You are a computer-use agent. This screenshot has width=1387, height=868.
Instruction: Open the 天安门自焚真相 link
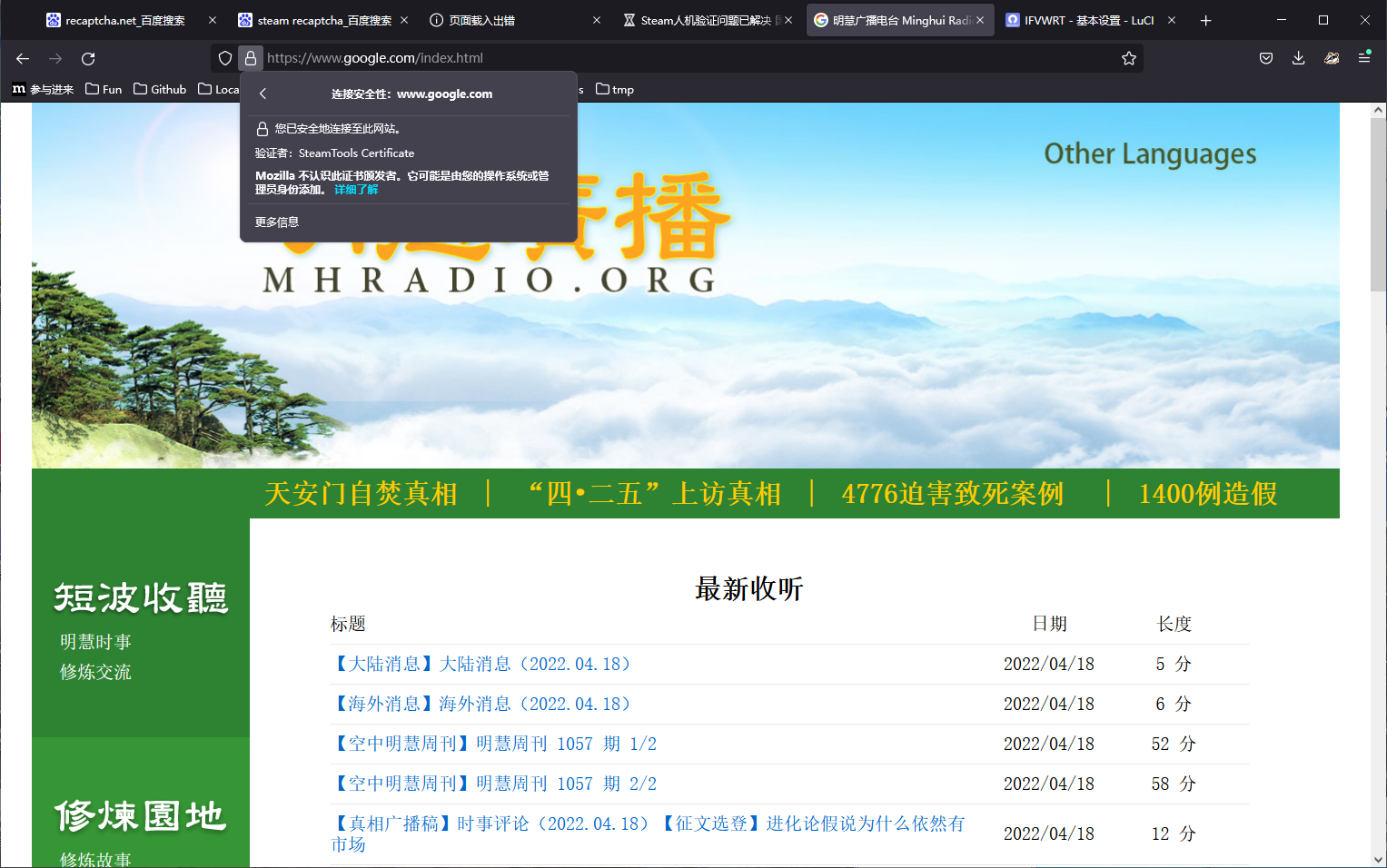pos(361,494)
